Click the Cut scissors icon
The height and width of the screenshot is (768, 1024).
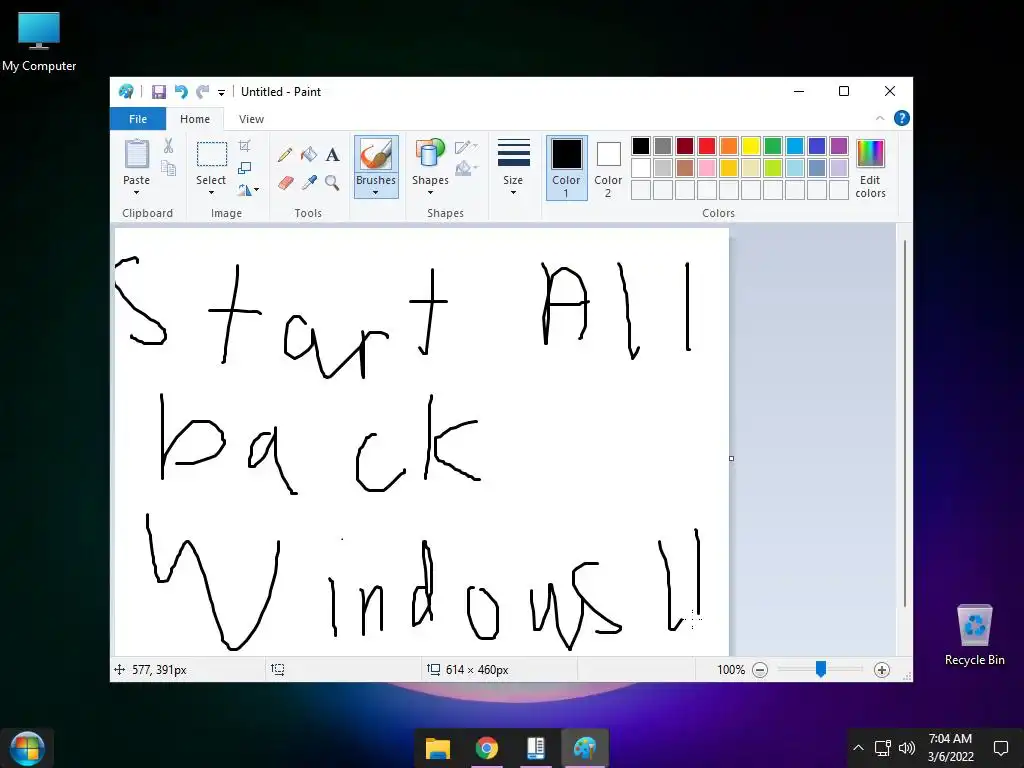point(168,146)
